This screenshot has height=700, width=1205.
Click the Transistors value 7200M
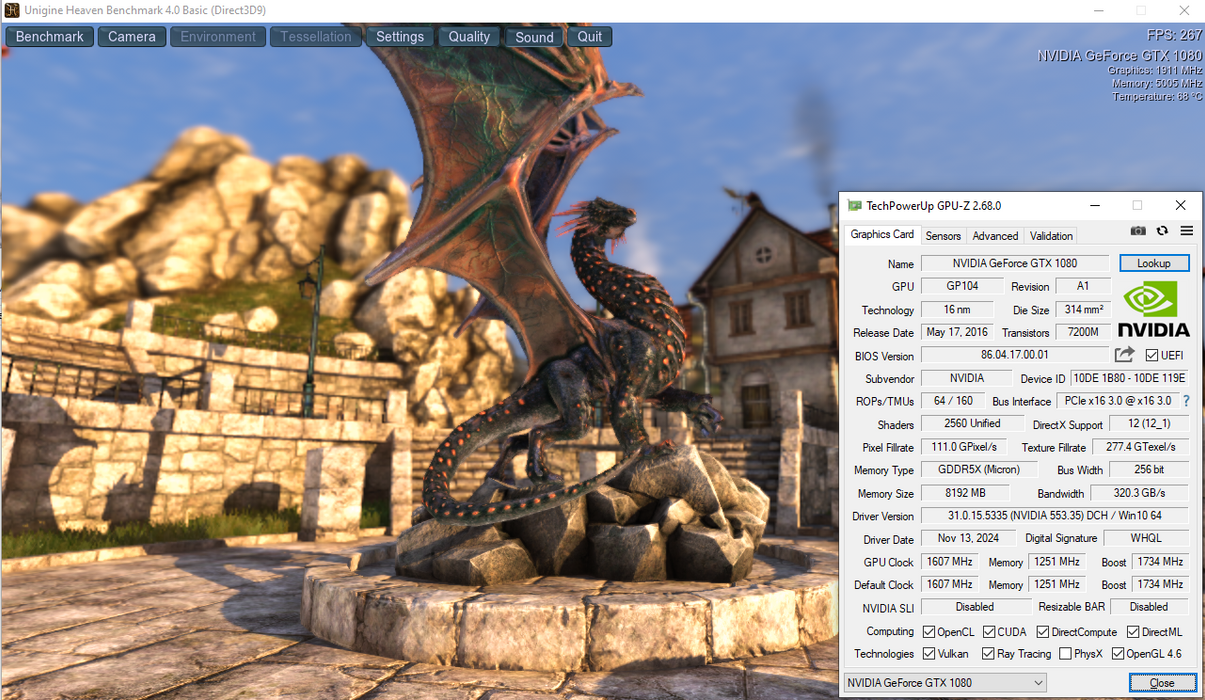pos(1083,332)
